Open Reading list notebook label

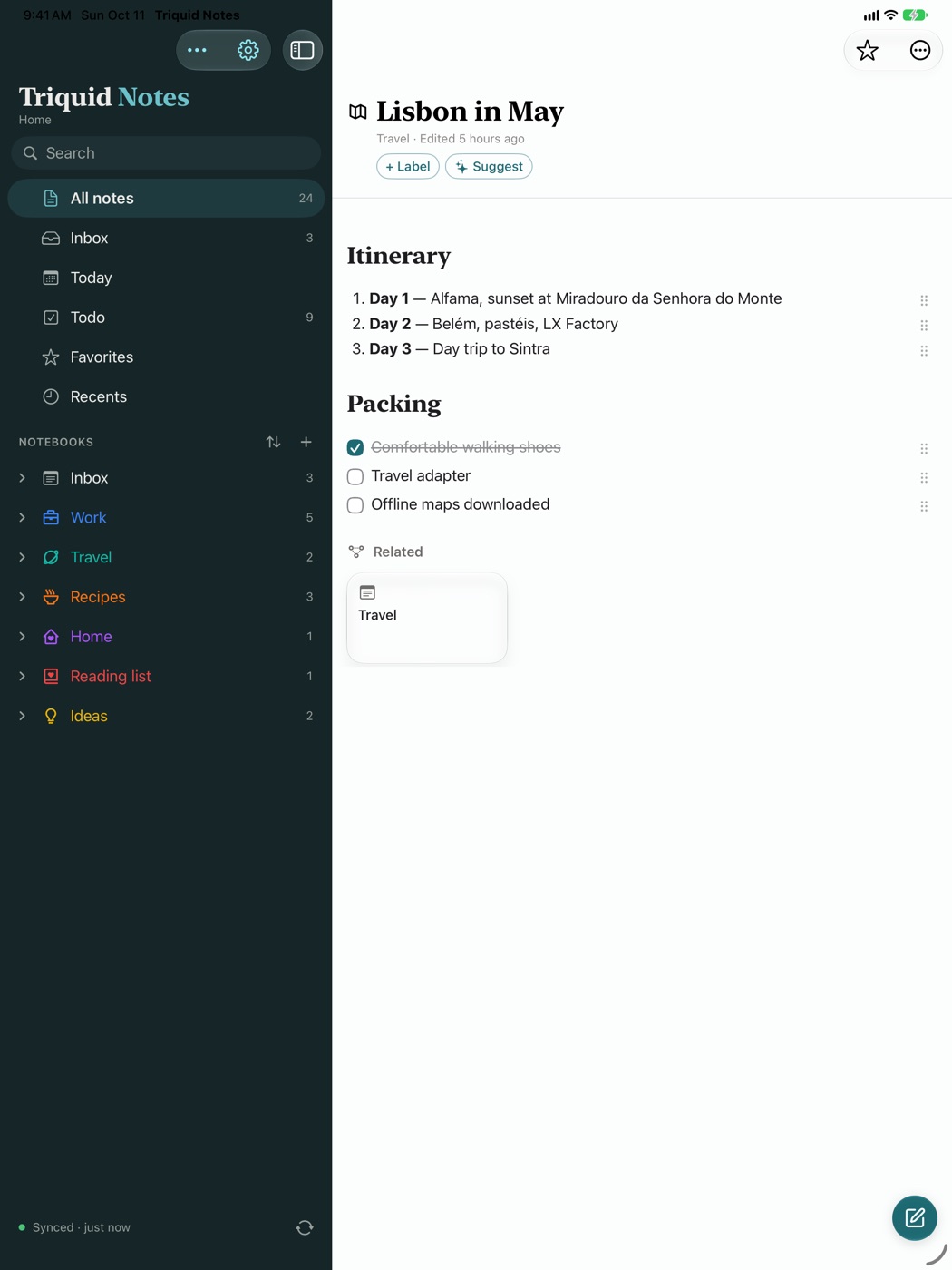111,676
